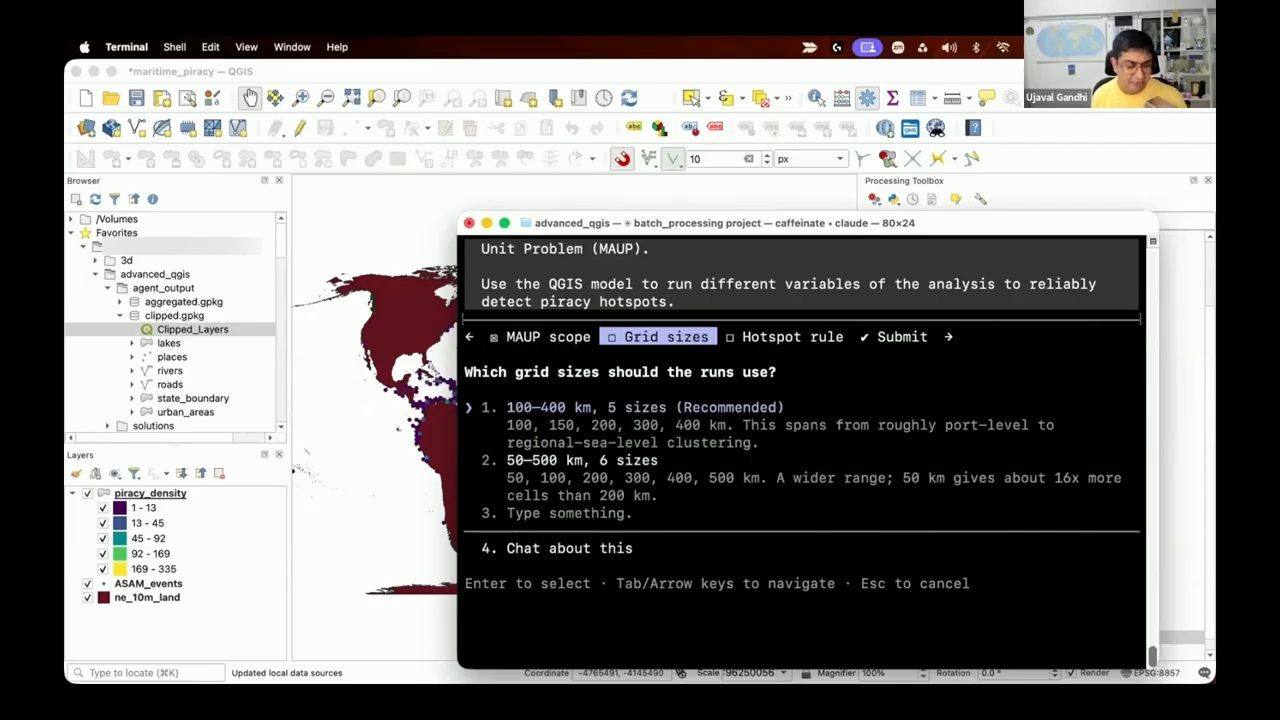Collapse the Favorites tree node

pos(71,233)
